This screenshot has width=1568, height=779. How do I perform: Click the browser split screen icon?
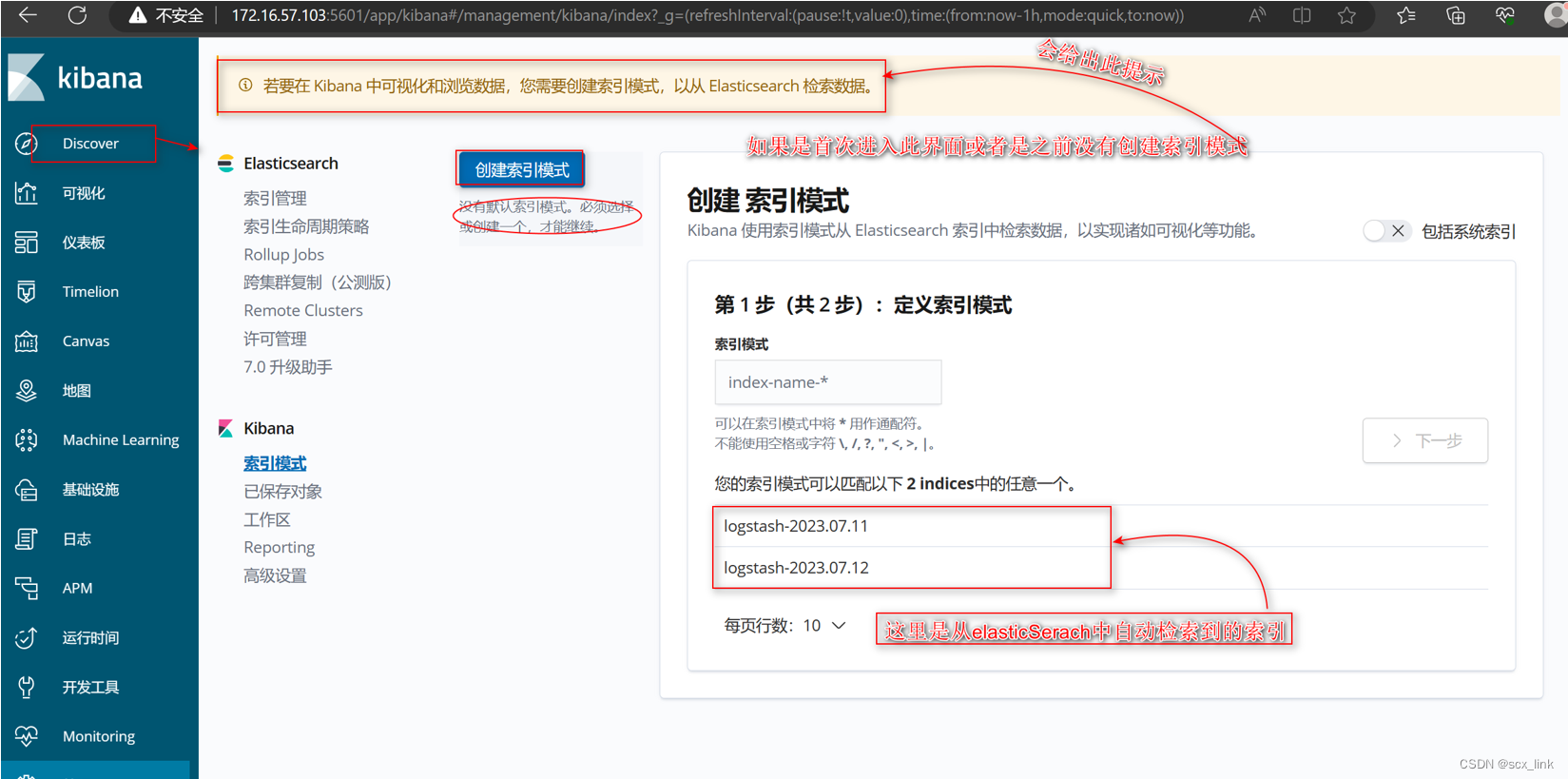pos(1302,15)
